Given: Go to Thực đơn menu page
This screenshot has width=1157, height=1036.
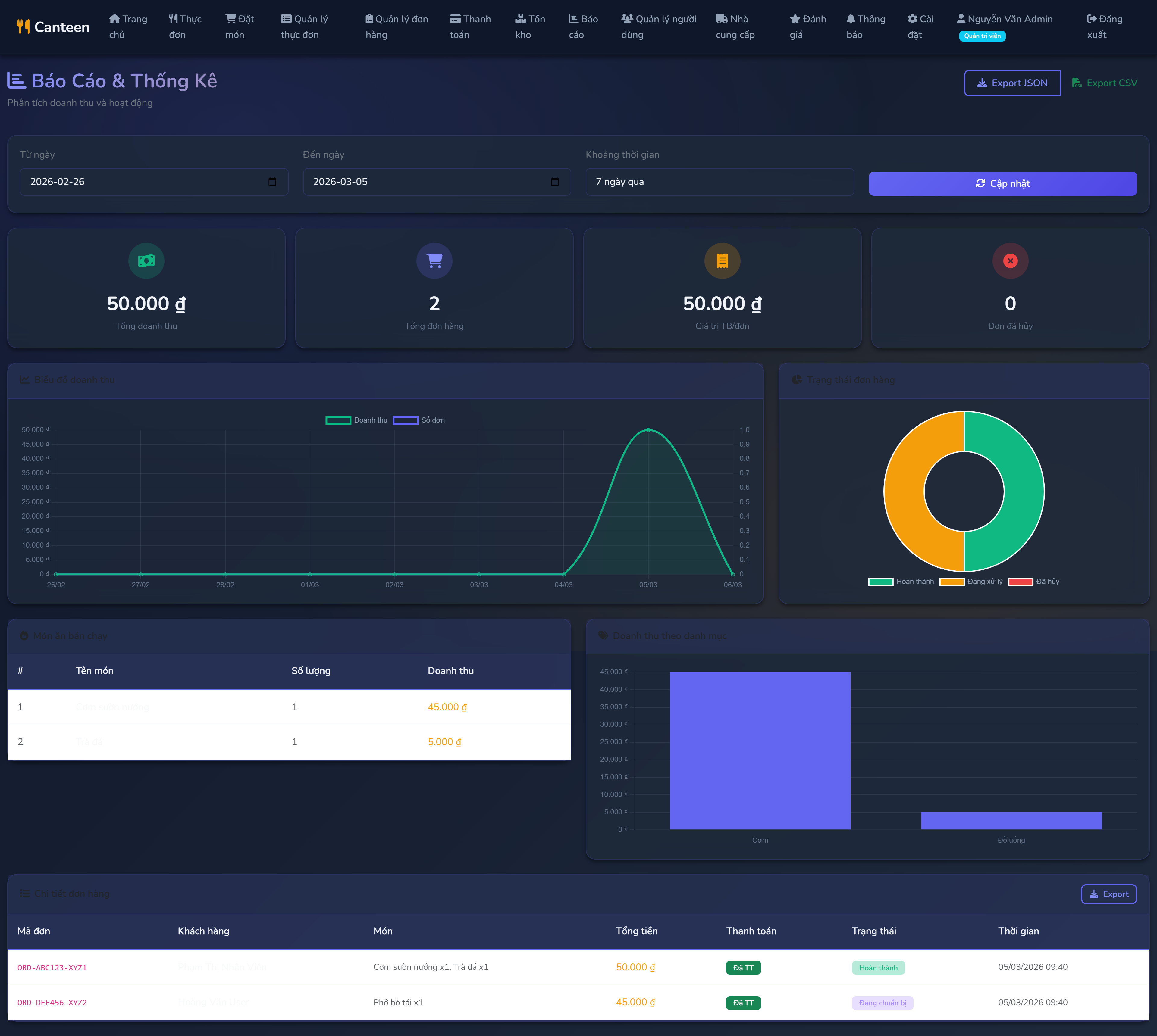Looking at the screenshot, I should pyautogui.click(x=185, y=27).
